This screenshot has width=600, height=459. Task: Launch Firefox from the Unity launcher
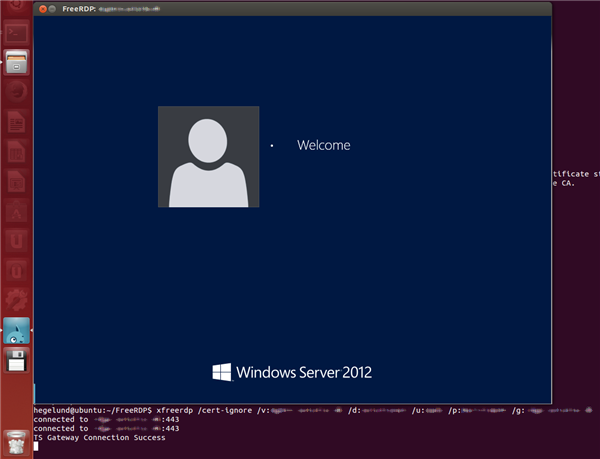[x=16, y=92]
